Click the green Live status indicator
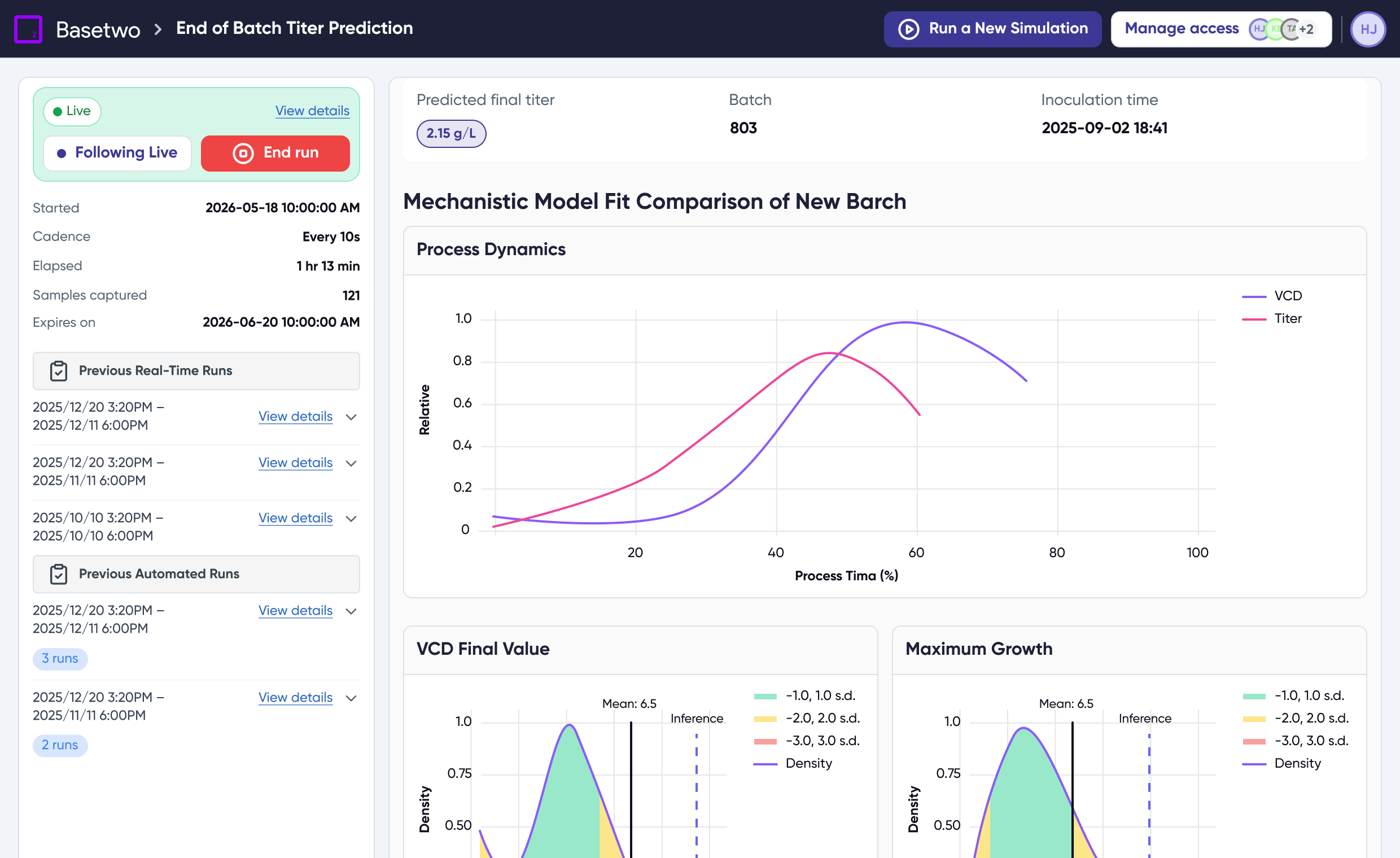 (72, 111)
